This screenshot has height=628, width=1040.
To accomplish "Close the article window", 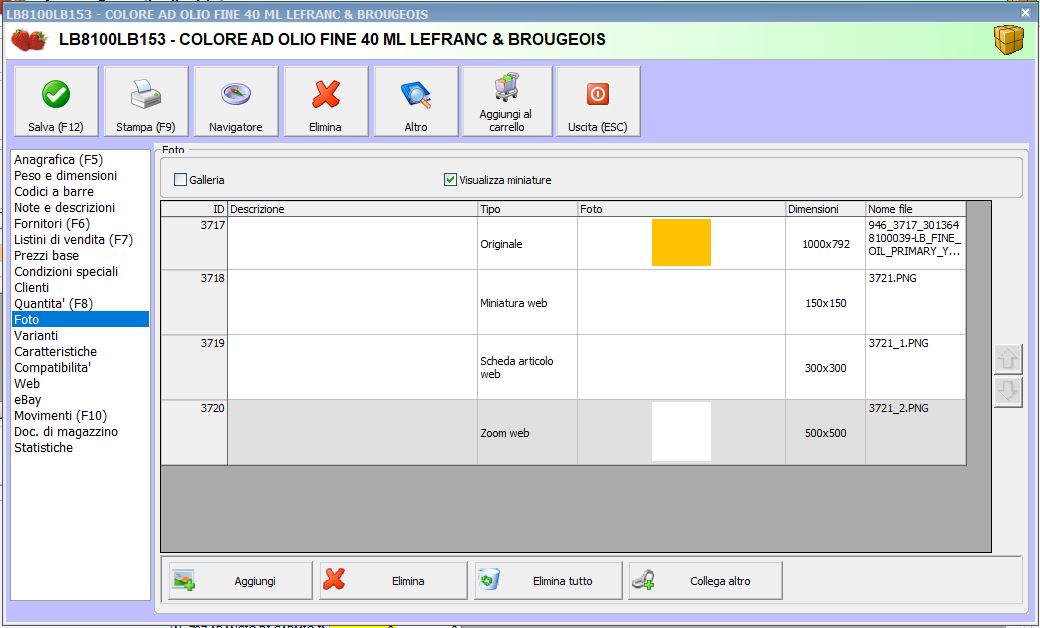I will tap(1025, 13).
